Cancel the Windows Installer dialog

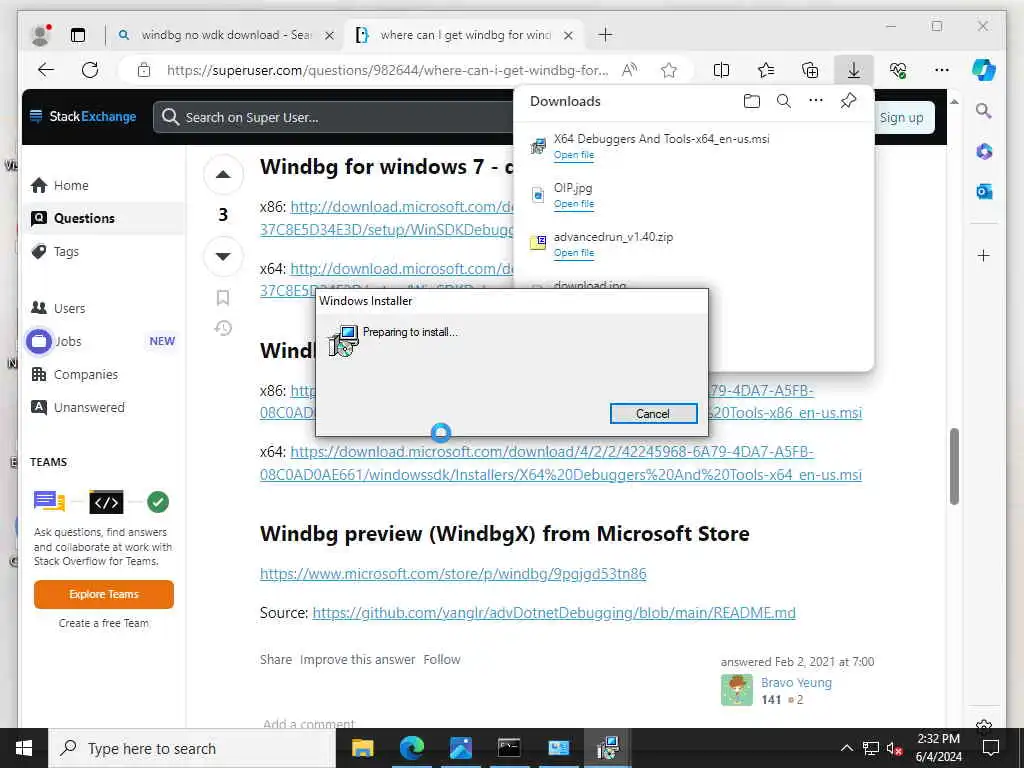point(653,413)
